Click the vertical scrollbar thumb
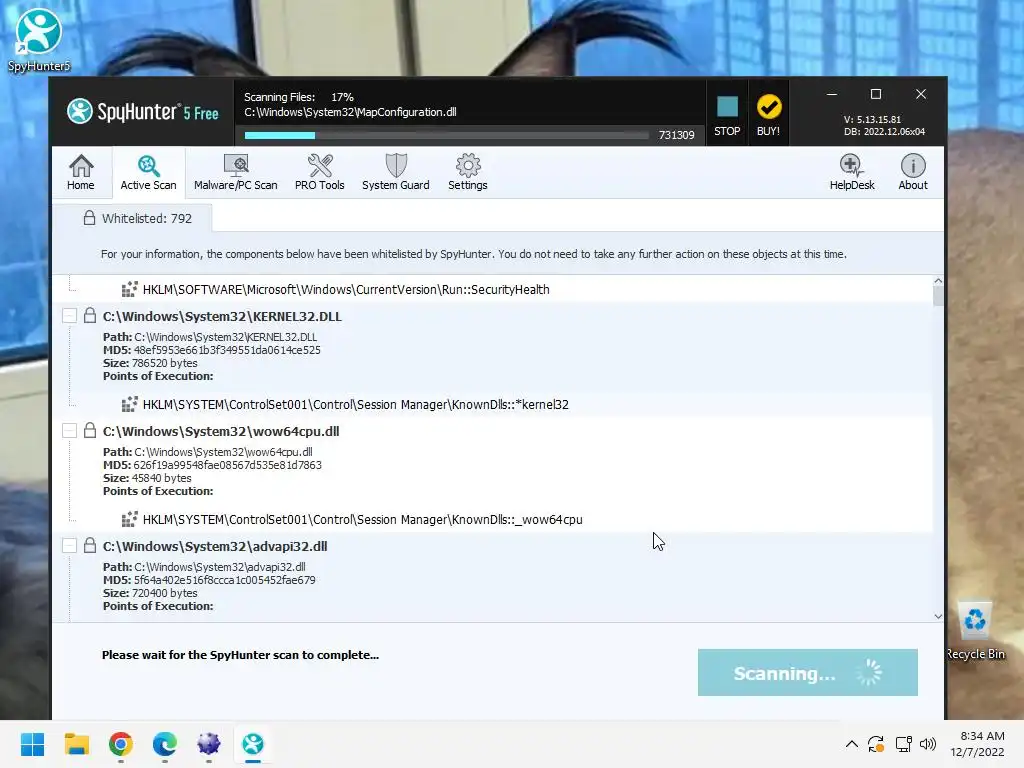Viewport: 1024px width, 768px height. click(x=938, y=296)
